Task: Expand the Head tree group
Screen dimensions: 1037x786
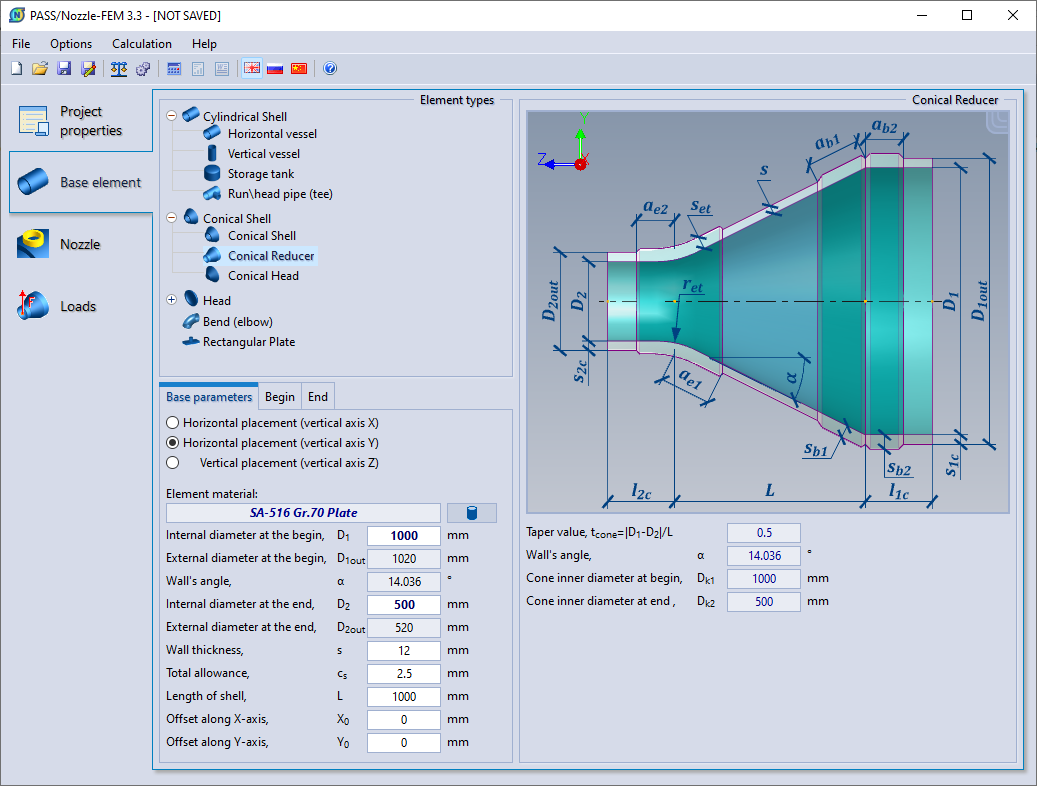Action: click(171, 299)
